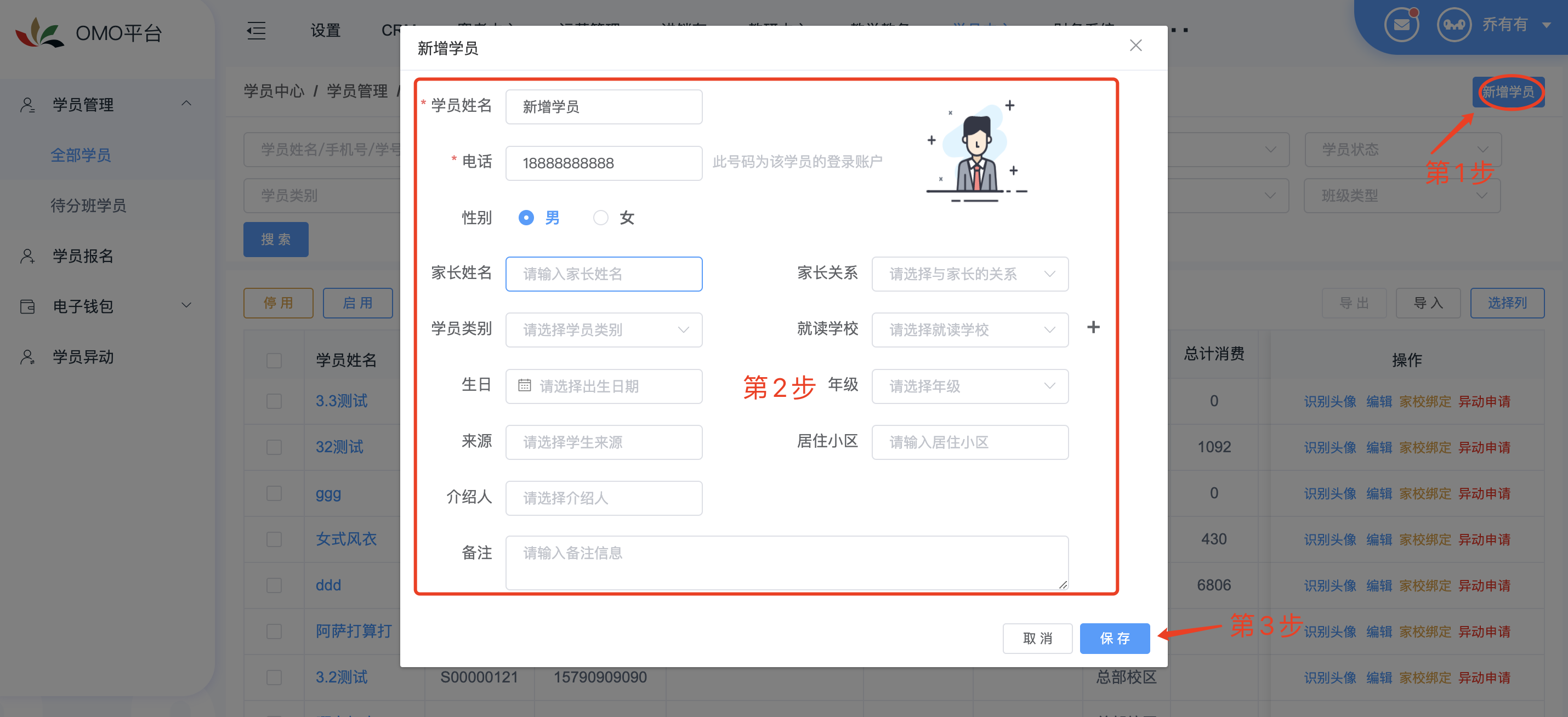Click the 电子钱包 wallet icon
1568x717 pixels.
pos(27,306)
